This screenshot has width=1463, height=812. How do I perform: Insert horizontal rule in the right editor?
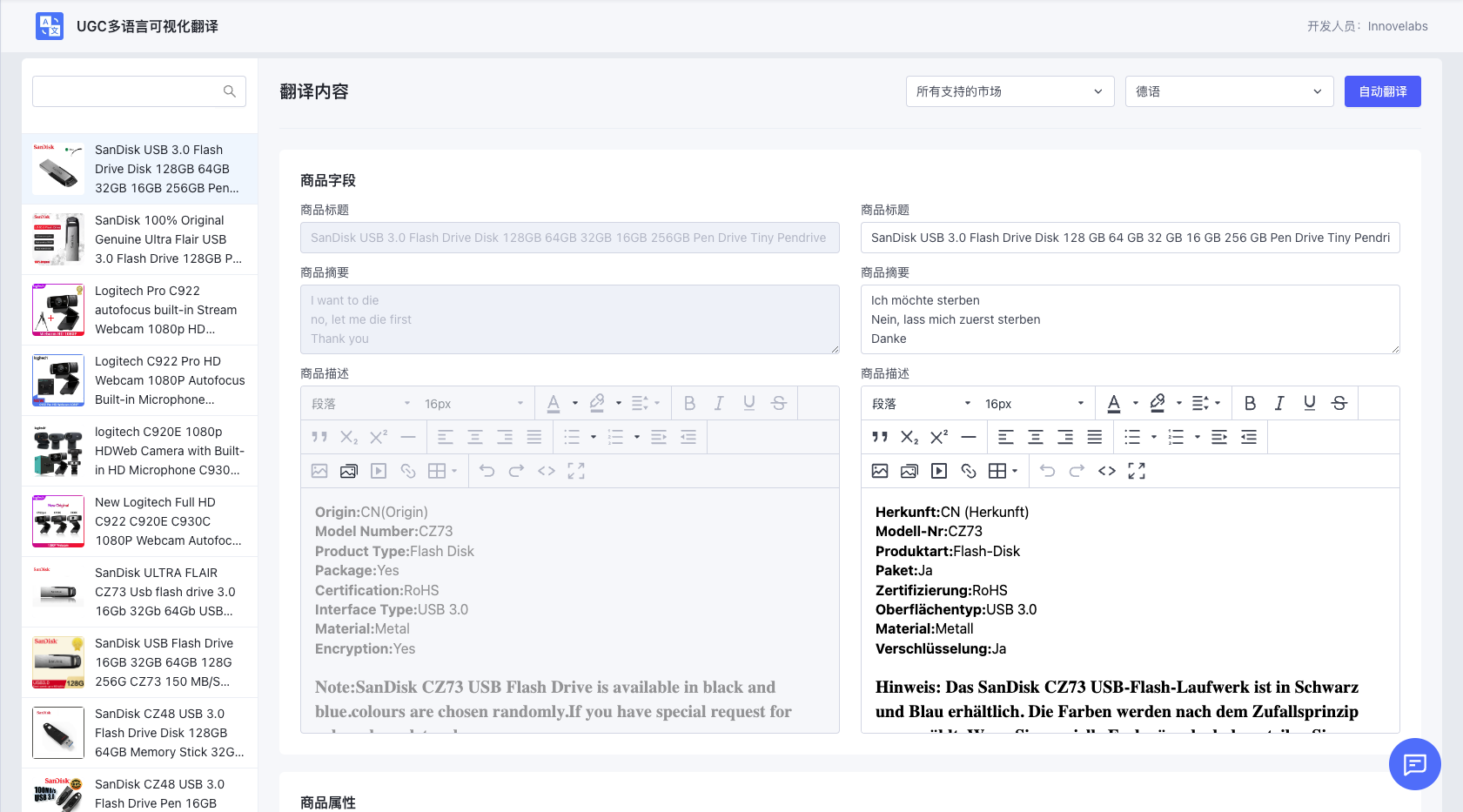[x=969, y=437]
